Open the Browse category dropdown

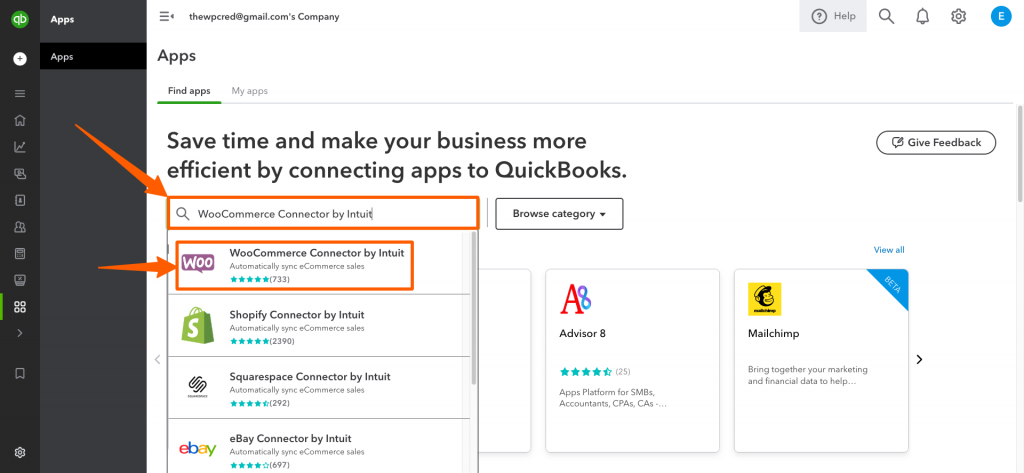coord(559,214)
